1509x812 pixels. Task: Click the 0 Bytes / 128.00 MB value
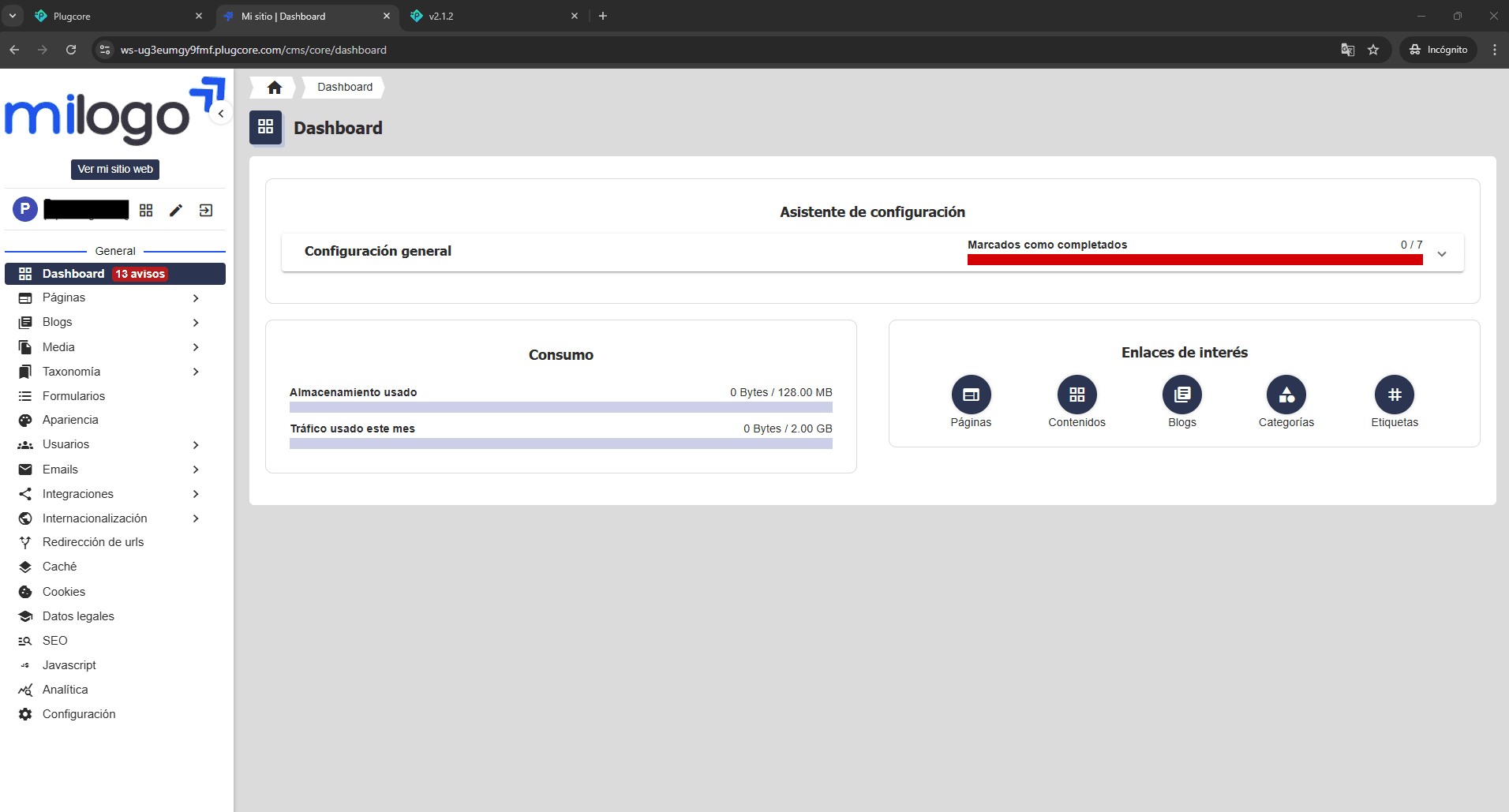click(781, 392)
